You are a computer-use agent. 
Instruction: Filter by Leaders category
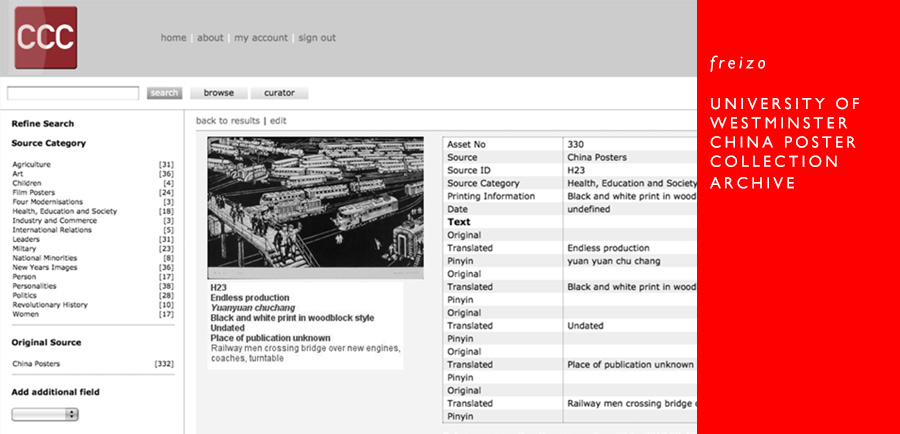(26, 239)
